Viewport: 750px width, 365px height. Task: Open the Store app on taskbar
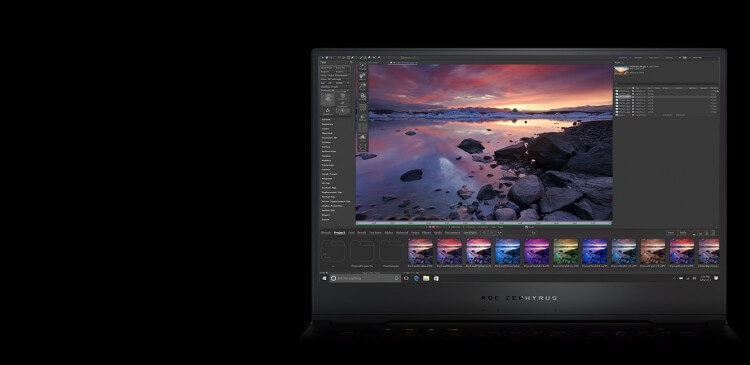(x=436, y=278)
